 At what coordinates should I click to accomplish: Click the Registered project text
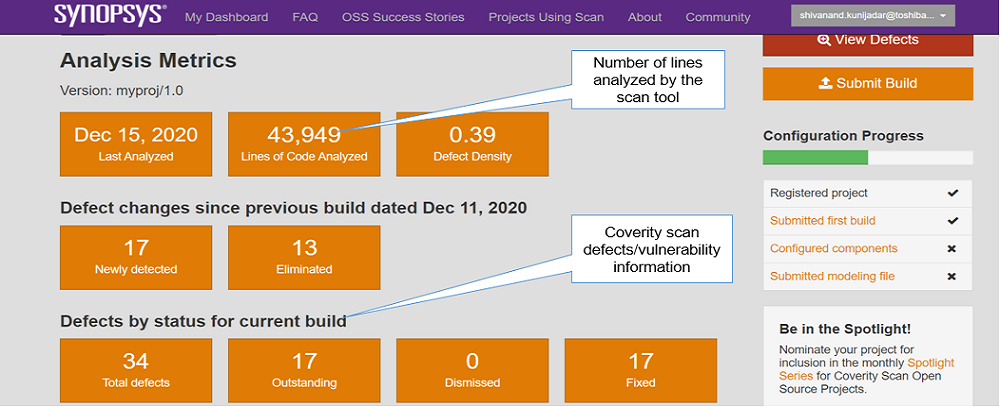tap(819, 193)
